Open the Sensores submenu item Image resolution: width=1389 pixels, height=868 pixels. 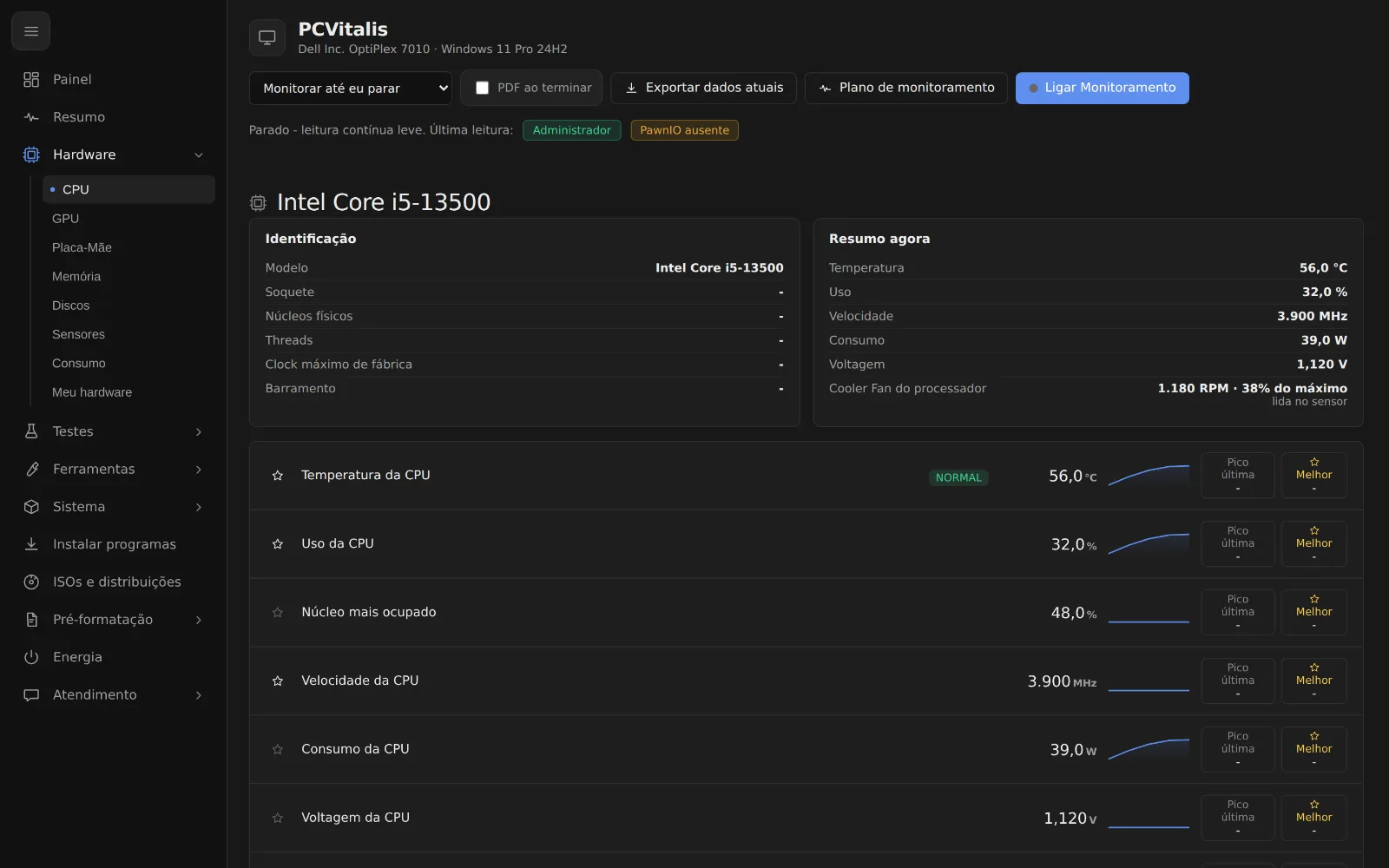pyautogui.click(x=128, y=334)
